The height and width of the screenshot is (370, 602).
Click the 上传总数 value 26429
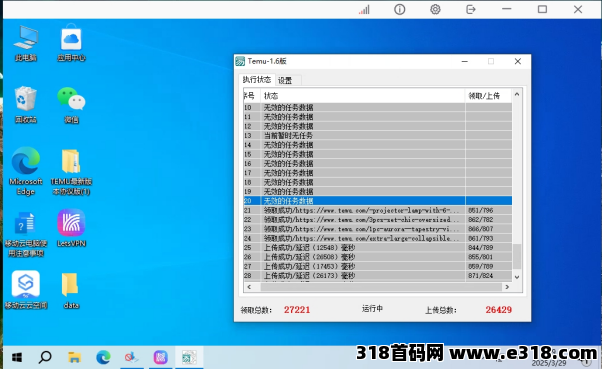pyautogui.click(x=498, y=310)
